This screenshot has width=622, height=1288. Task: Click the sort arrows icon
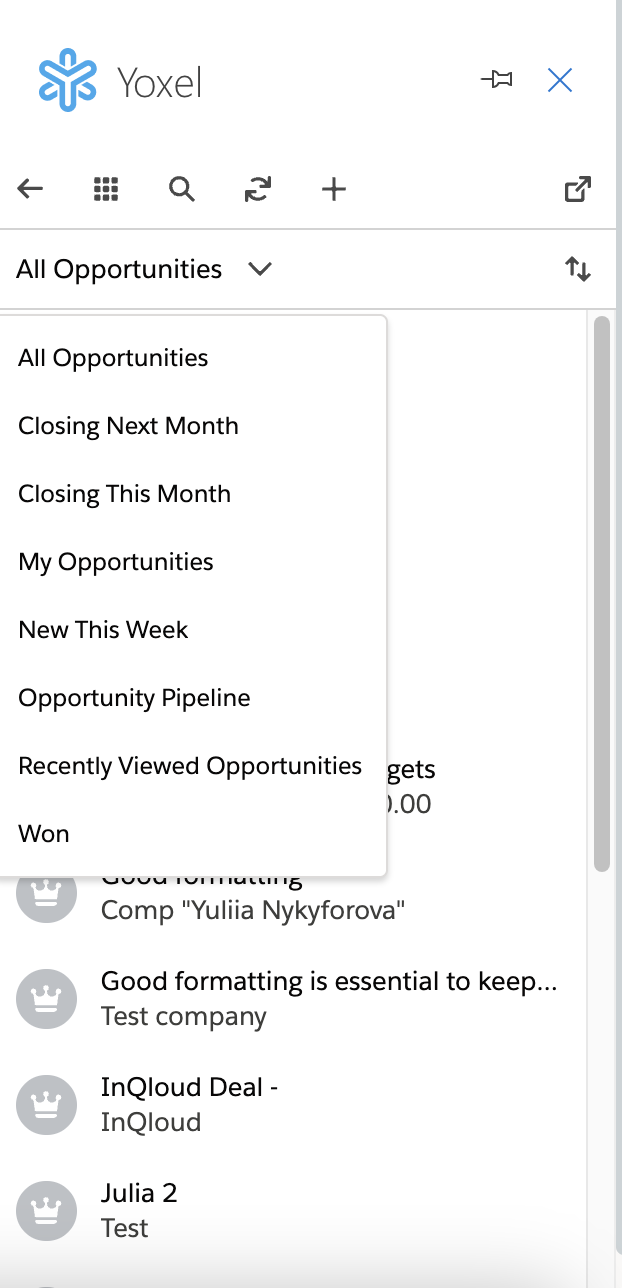click(578, 269)
